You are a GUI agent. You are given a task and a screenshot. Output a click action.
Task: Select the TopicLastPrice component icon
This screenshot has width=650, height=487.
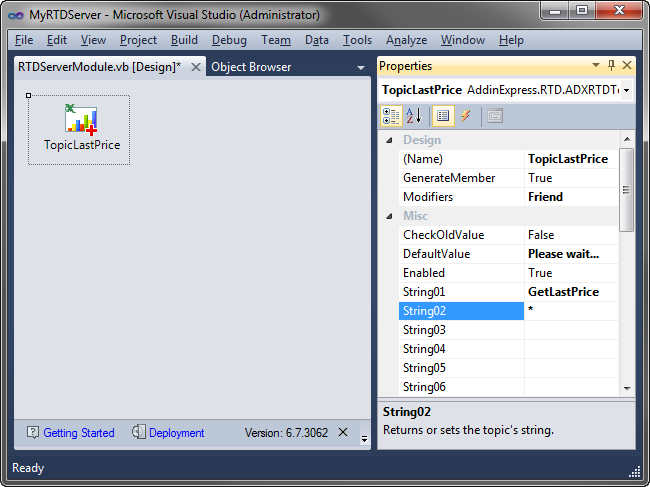(x=81, y=119)
